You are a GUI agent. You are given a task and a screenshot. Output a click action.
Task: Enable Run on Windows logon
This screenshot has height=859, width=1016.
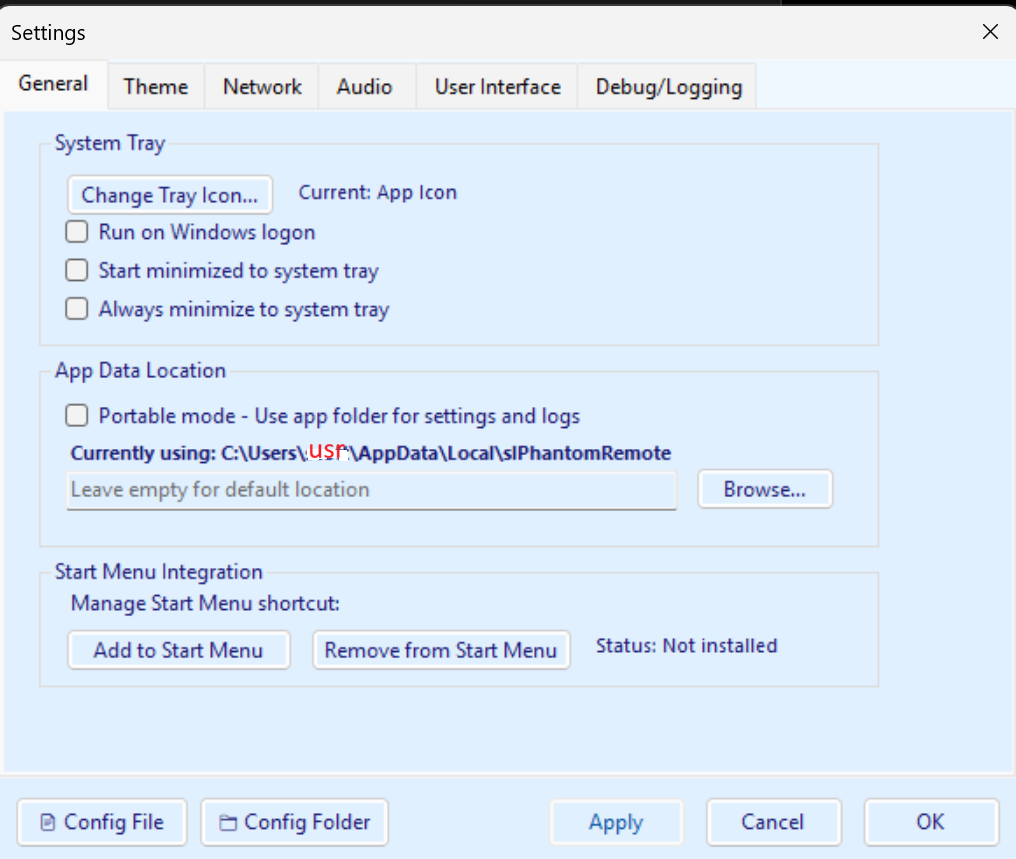tap(77, 231)
